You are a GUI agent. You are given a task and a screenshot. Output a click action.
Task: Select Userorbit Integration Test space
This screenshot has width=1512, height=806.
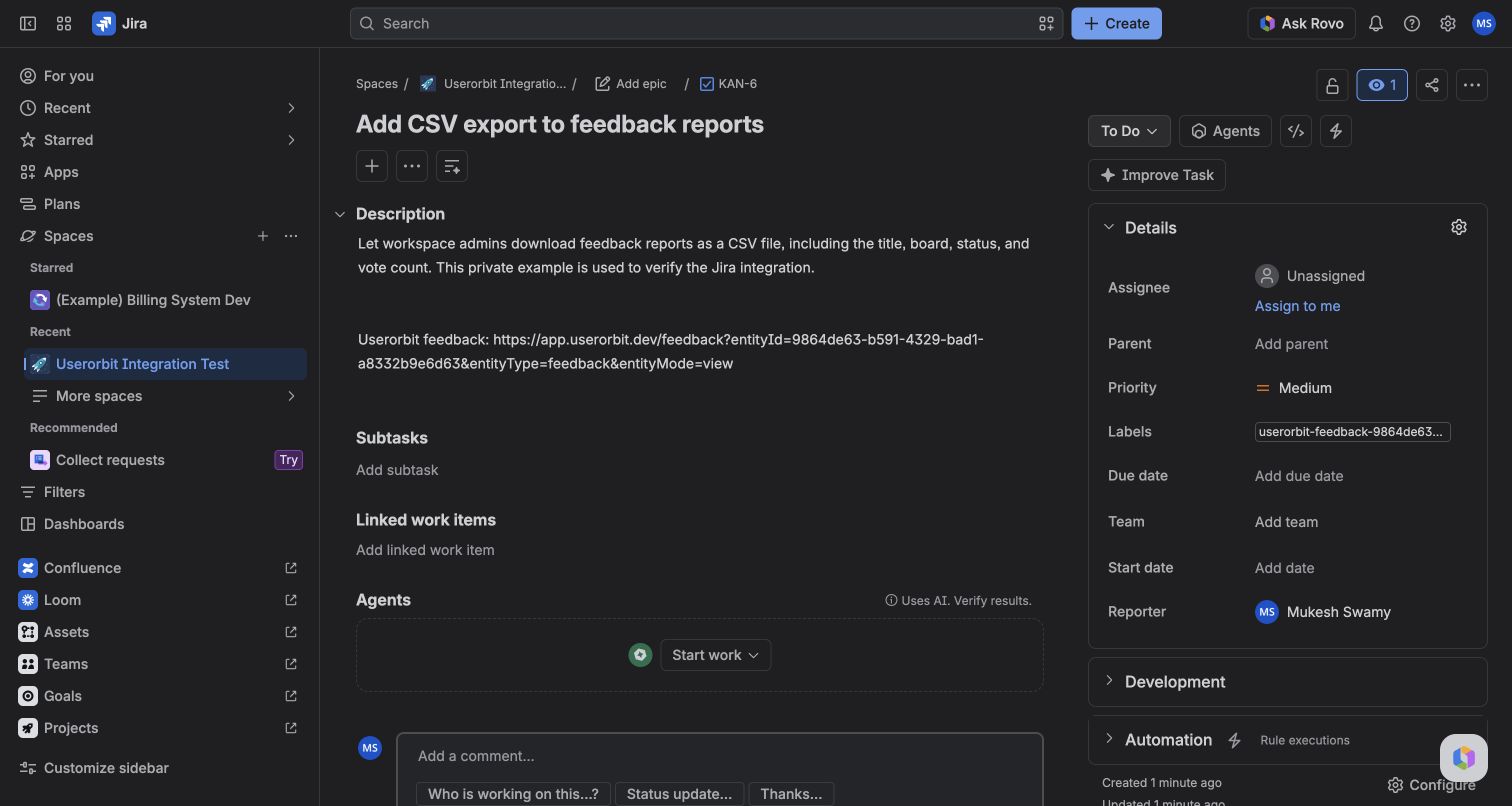coord(166,364)
